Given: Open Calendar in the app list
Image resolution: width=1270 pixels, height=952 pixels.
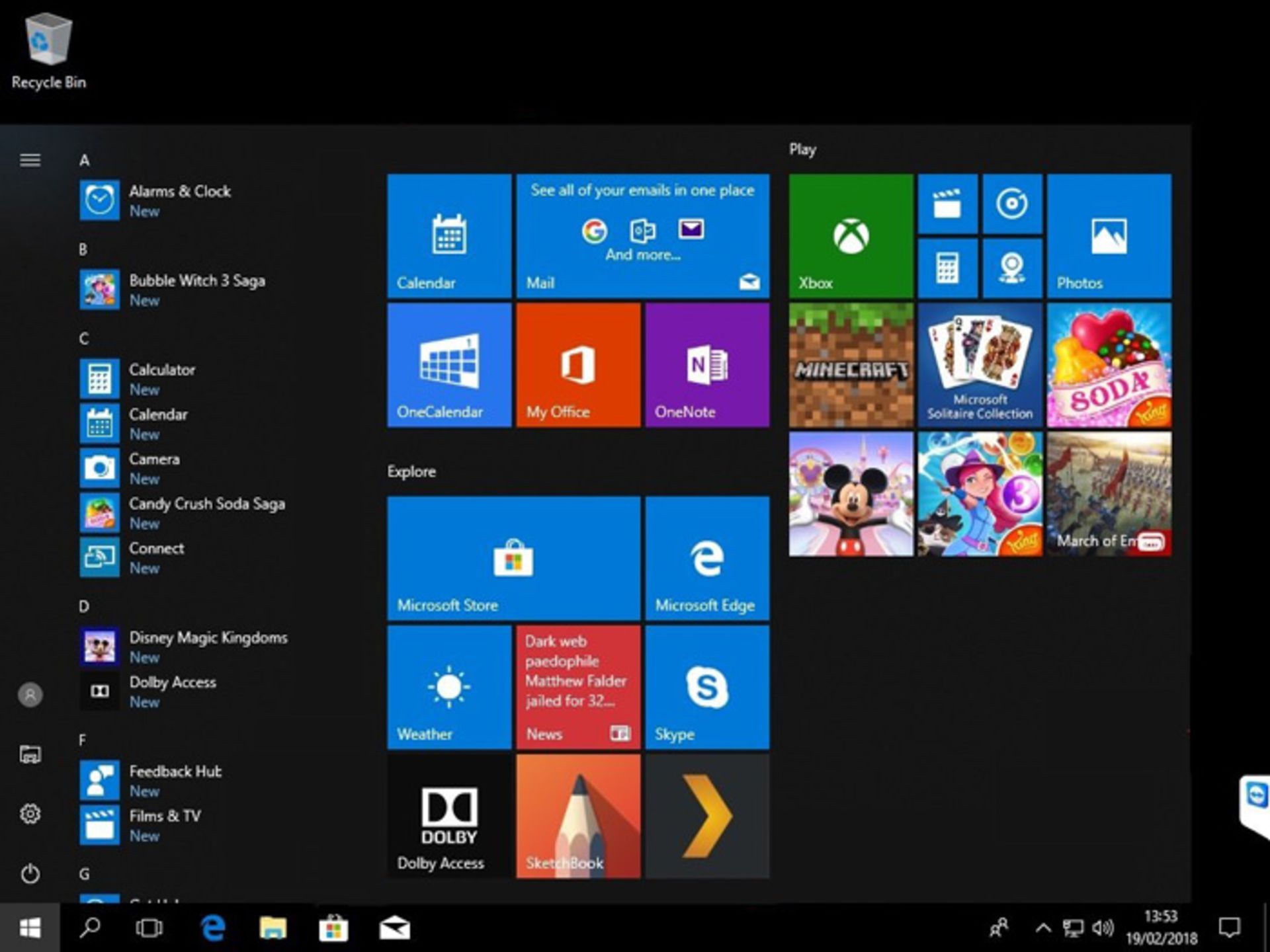Looking at the screenshot, I should click(218, 424).
